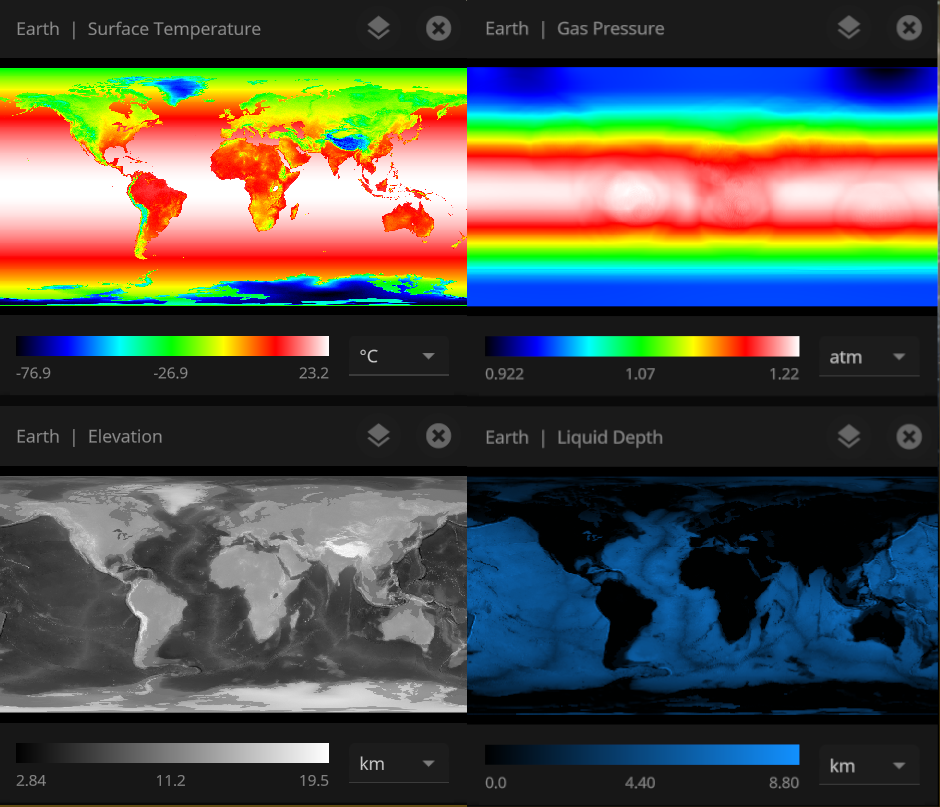The height and width of the screenshot is (807, 940).
Task: Click the 4.40 middle liquid depth value
Action: (640, 782)
